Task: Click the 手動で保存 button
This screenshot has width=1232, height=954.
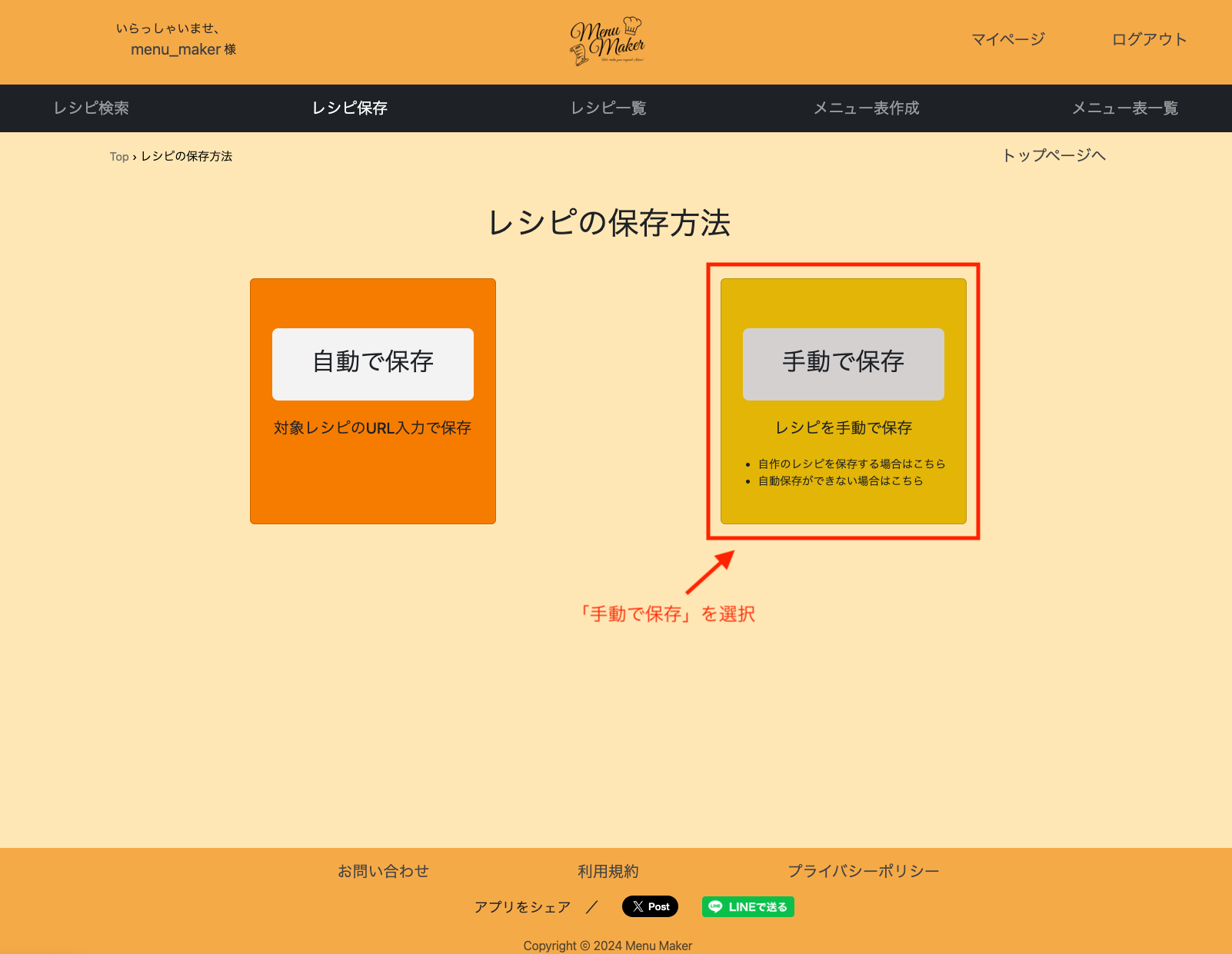Action: pos(844,364)
